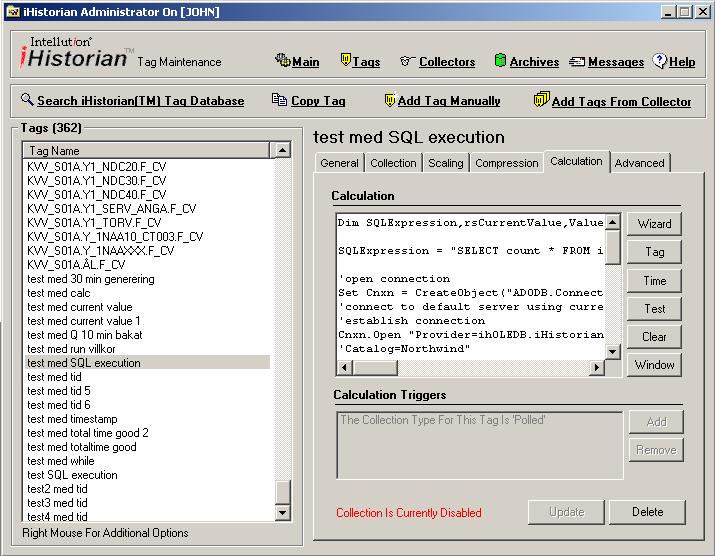715x556 pixels.
Task: Click the tag list scrollbar thumb
Action: (x=283, y=492)
